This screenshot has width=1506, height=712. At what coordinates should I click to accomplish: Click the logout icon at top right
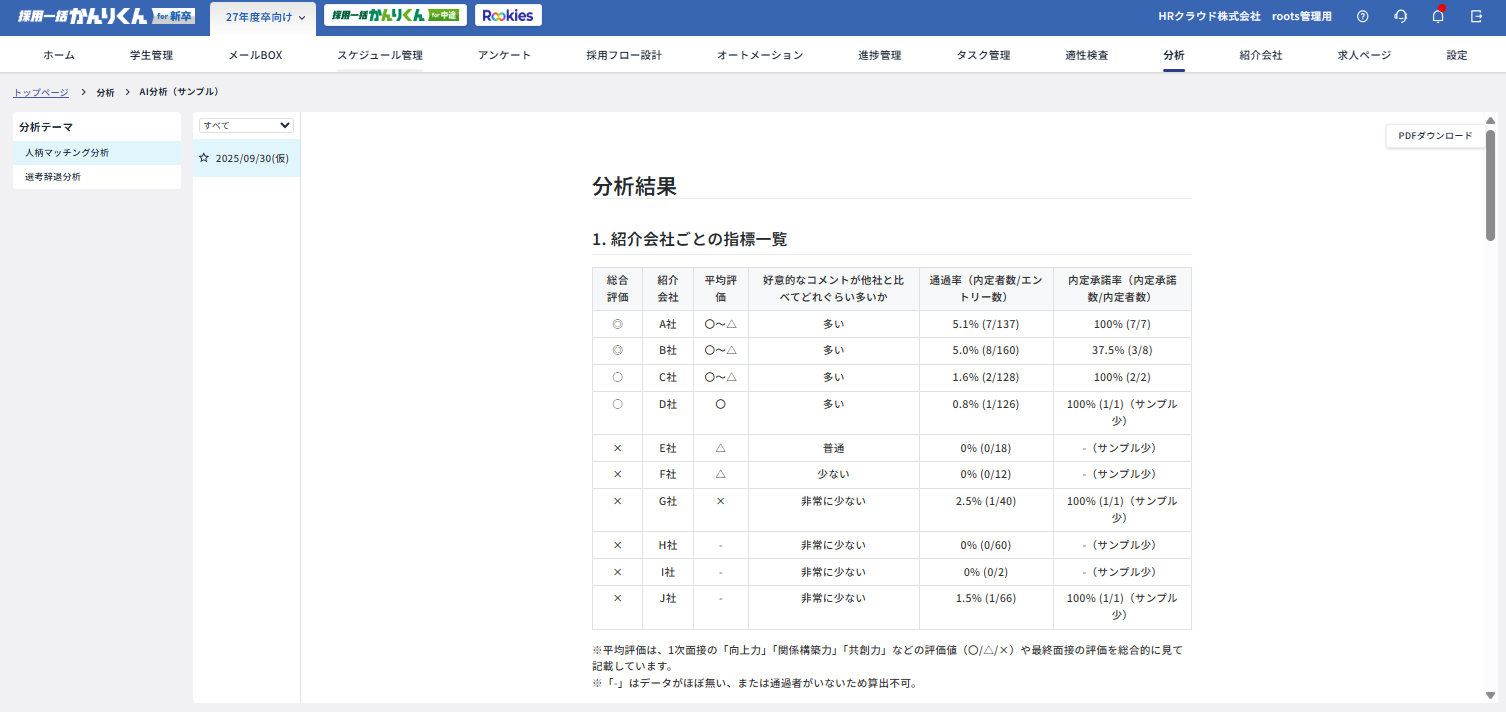coord(1476,15)
